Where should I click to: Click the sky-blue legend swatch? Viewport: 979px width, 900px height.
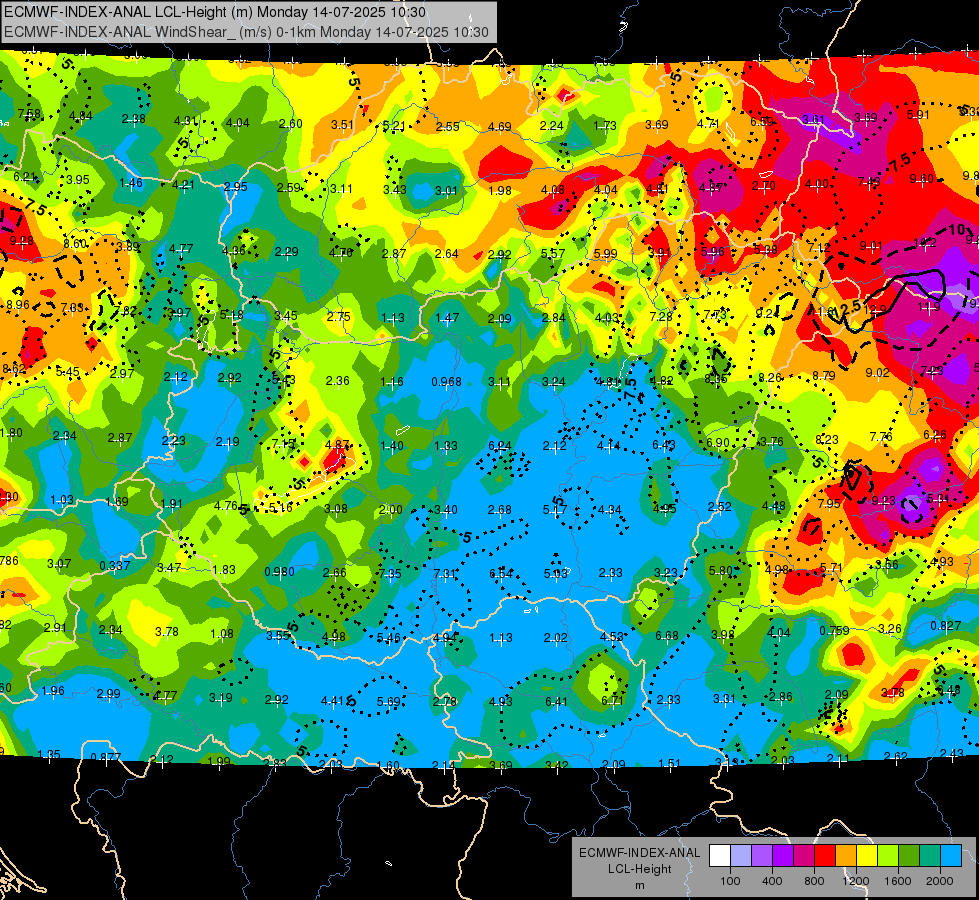[951, 856]
